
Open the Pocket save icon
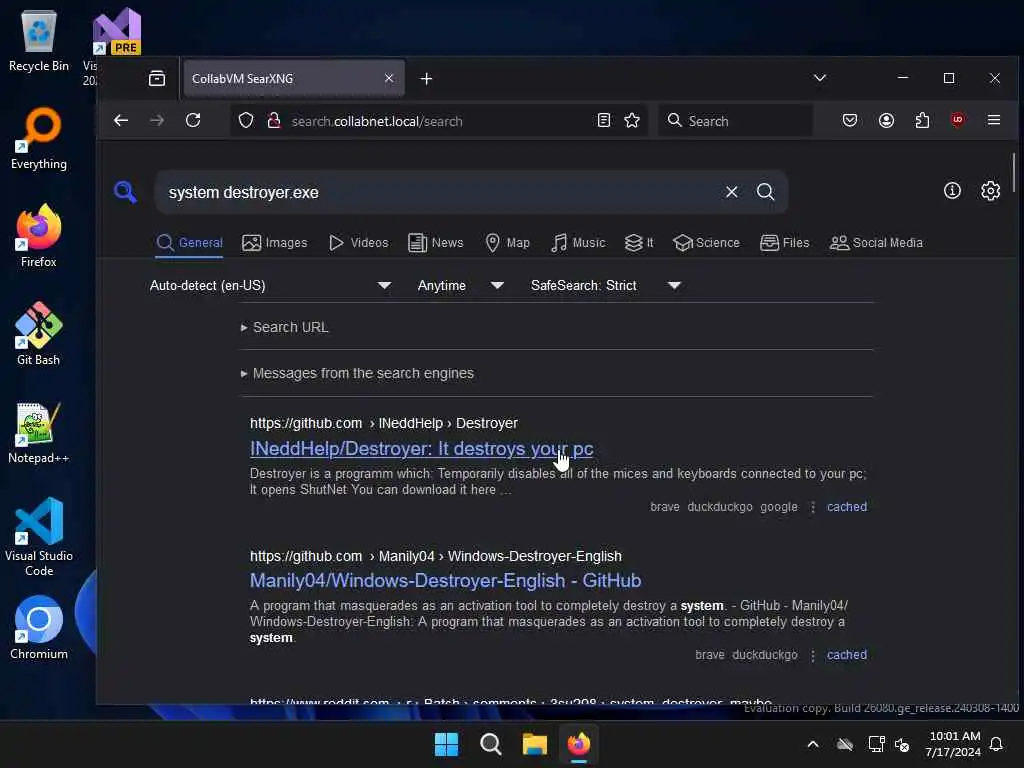tap(850, 120)
